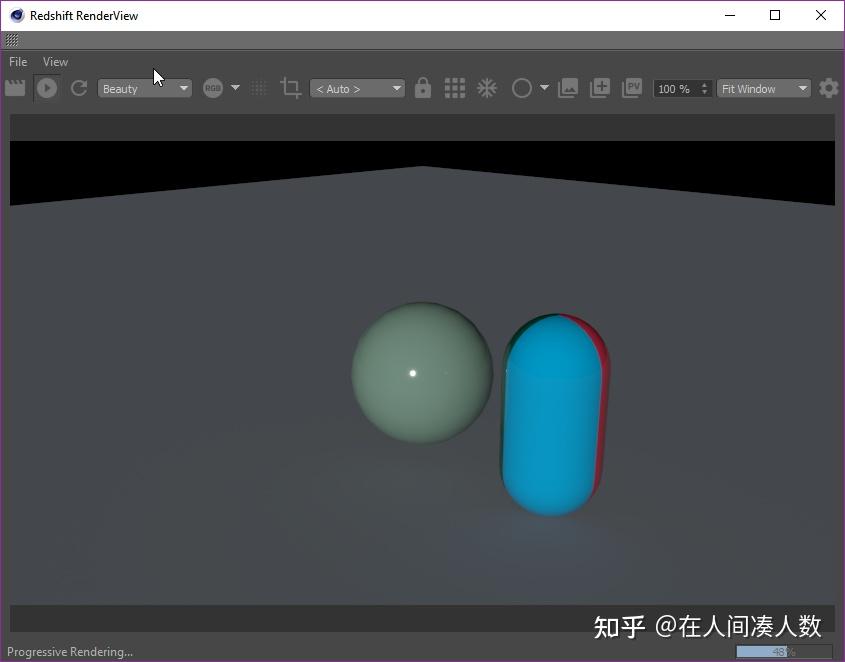The width and height of the screenshot is (845, 662).
Task: Open Redshift render settings with the gear icon
Action: (829, 88)
